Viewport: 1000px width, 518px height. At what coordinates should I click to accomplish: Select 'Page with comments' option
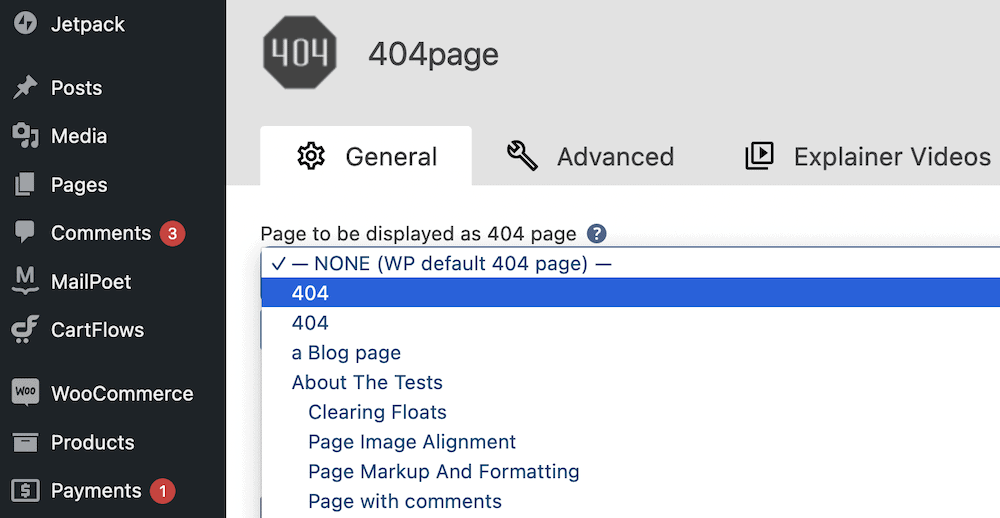coord(631,501)
